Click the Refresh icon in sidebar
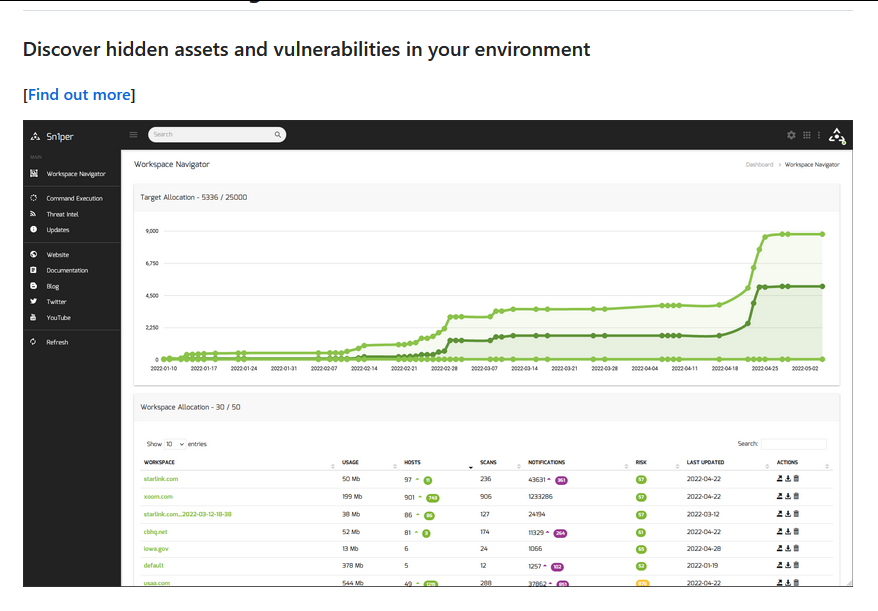878x611 pixels. [x=34, y=342]
